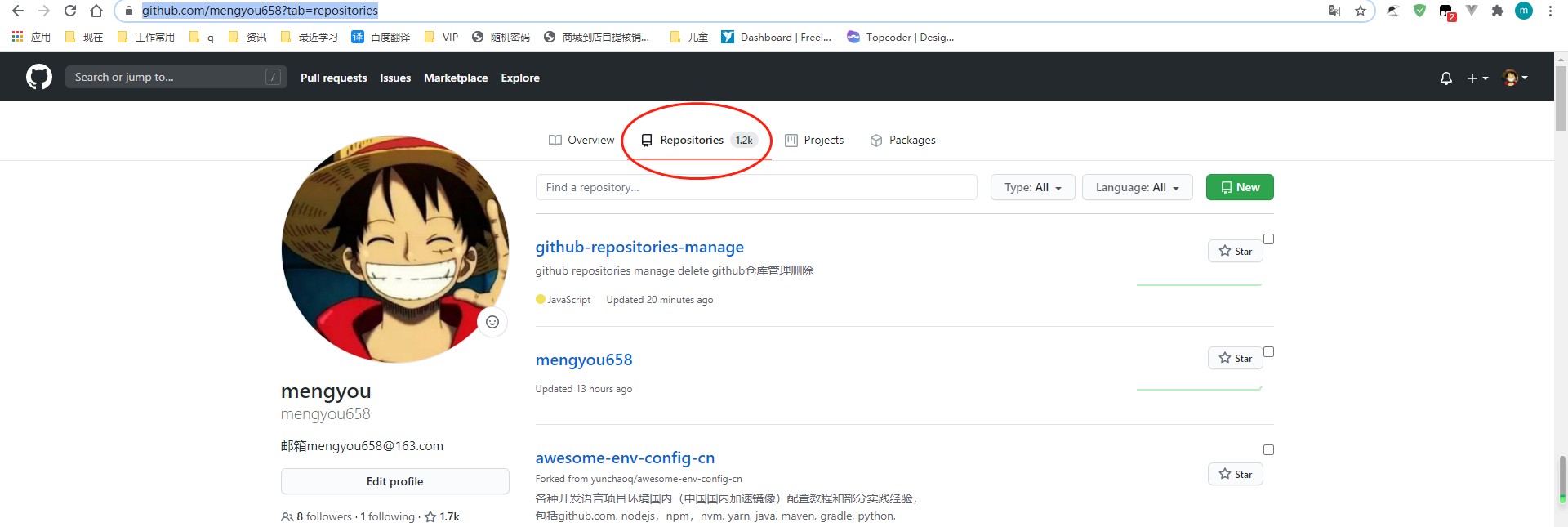Viewport: 1568px width, 527px height.
Task: Switch to the Projects tab
Action: (814, 140)
